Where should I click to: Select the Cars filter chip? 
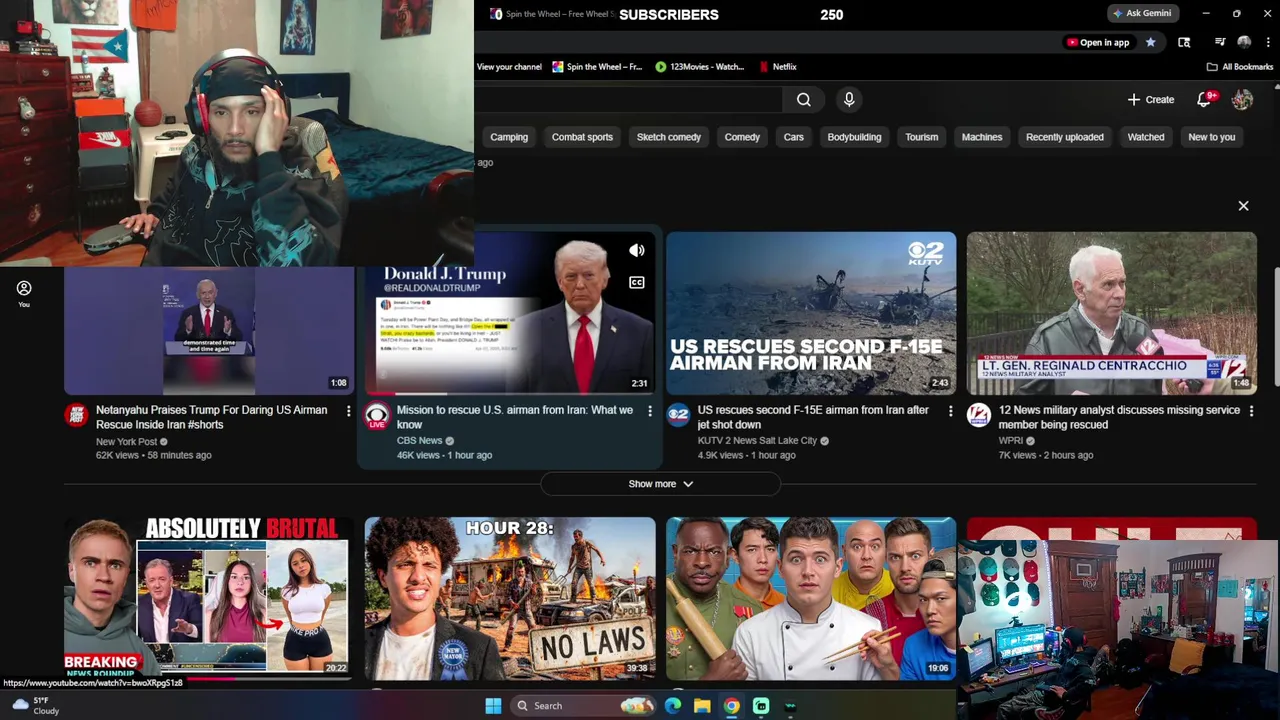click(794, 137)
